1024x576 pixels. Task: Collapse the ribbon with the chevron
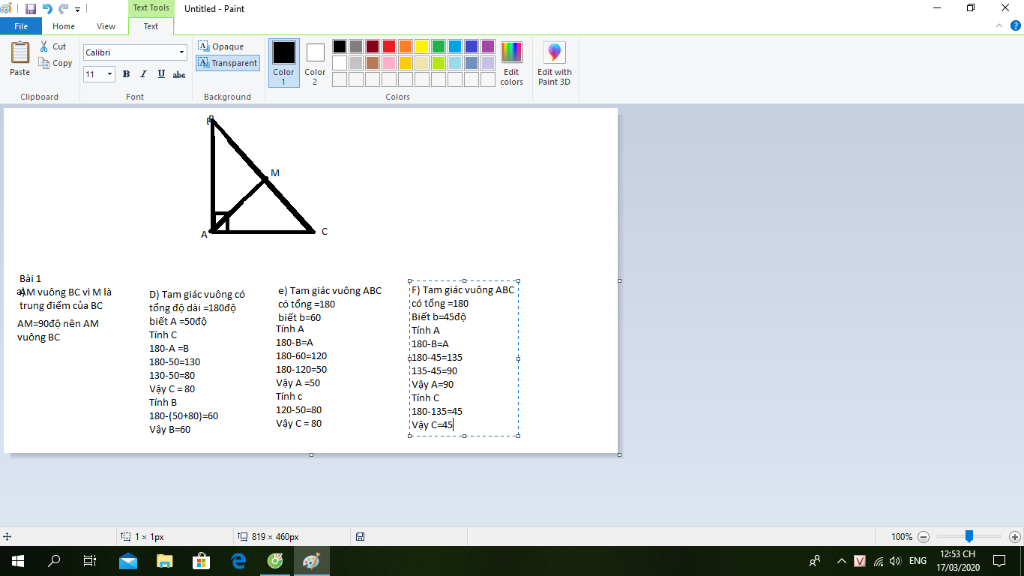coord(999,26)
